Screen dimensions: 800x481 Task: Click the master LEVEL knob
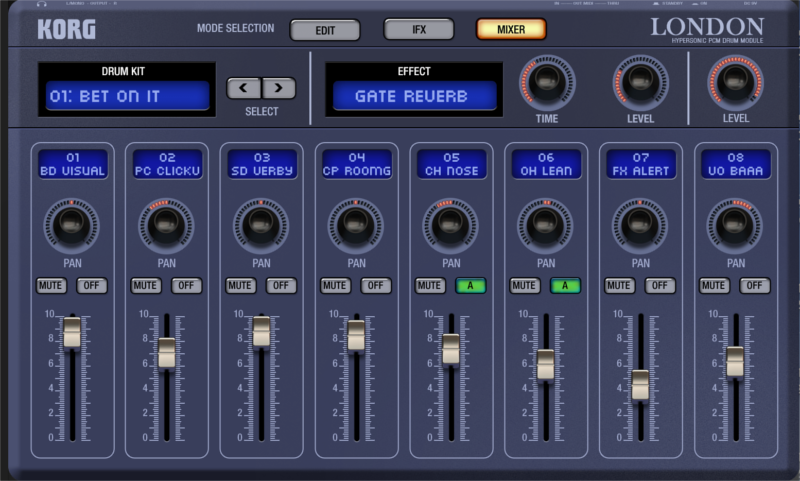click(735, 82)
